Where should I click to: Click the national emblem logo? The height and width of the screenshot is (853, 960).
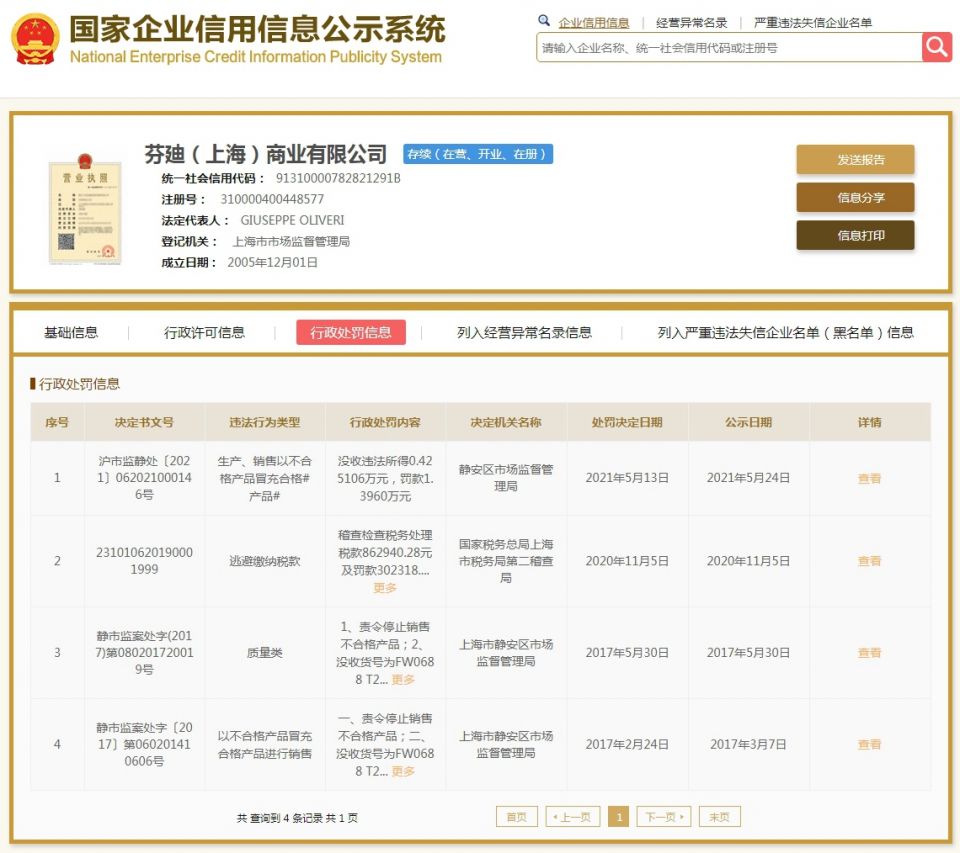pyautogui.click(x=35, y=40)
